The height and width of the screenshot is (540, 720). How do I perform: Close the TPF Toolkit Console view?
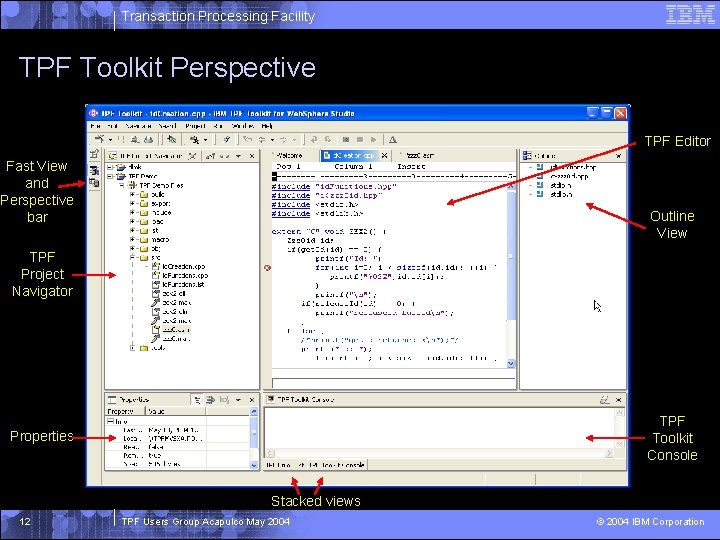click(619, 400)
